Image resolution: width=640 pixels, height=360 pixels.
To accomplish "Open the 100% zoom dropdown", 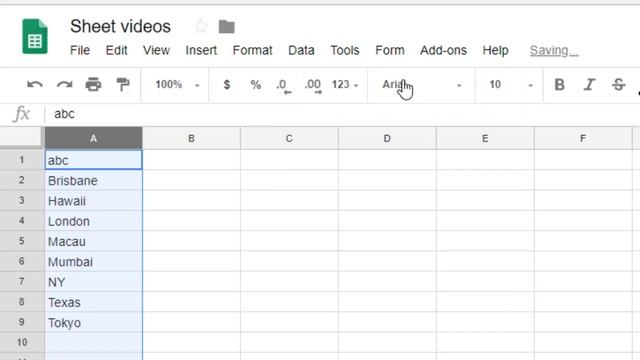I will (x=177, y=84).
